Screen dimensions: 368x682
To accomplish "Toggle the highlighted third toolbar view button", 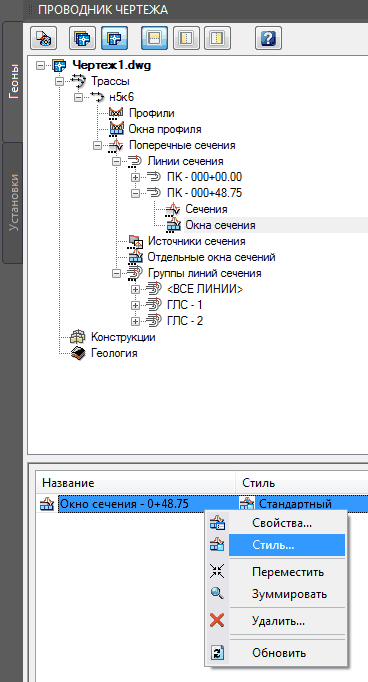I will pos(114,38).
